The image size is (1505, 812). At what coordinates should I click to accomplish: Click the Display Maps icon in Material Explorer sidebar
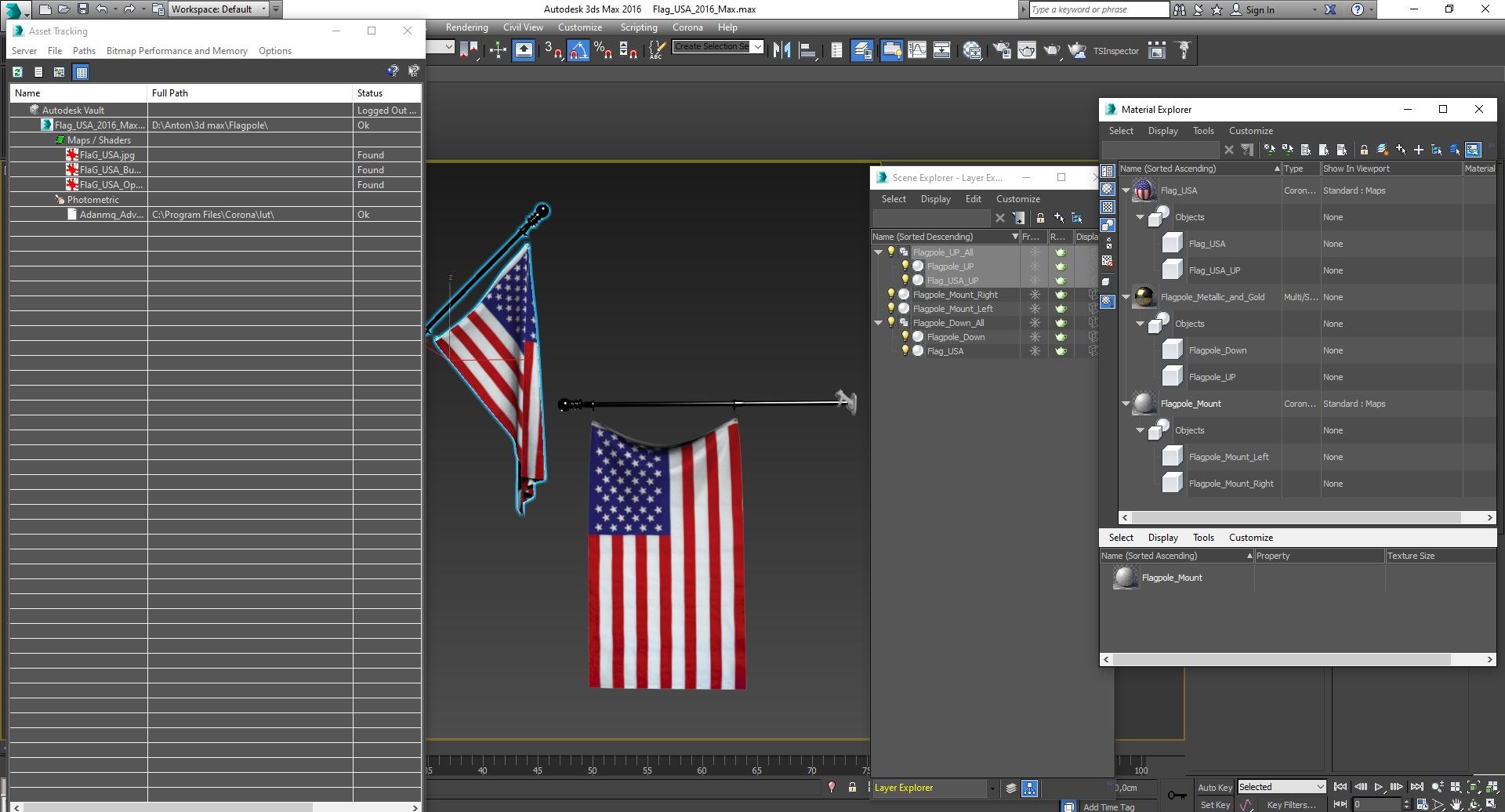tap(1108, 207)
